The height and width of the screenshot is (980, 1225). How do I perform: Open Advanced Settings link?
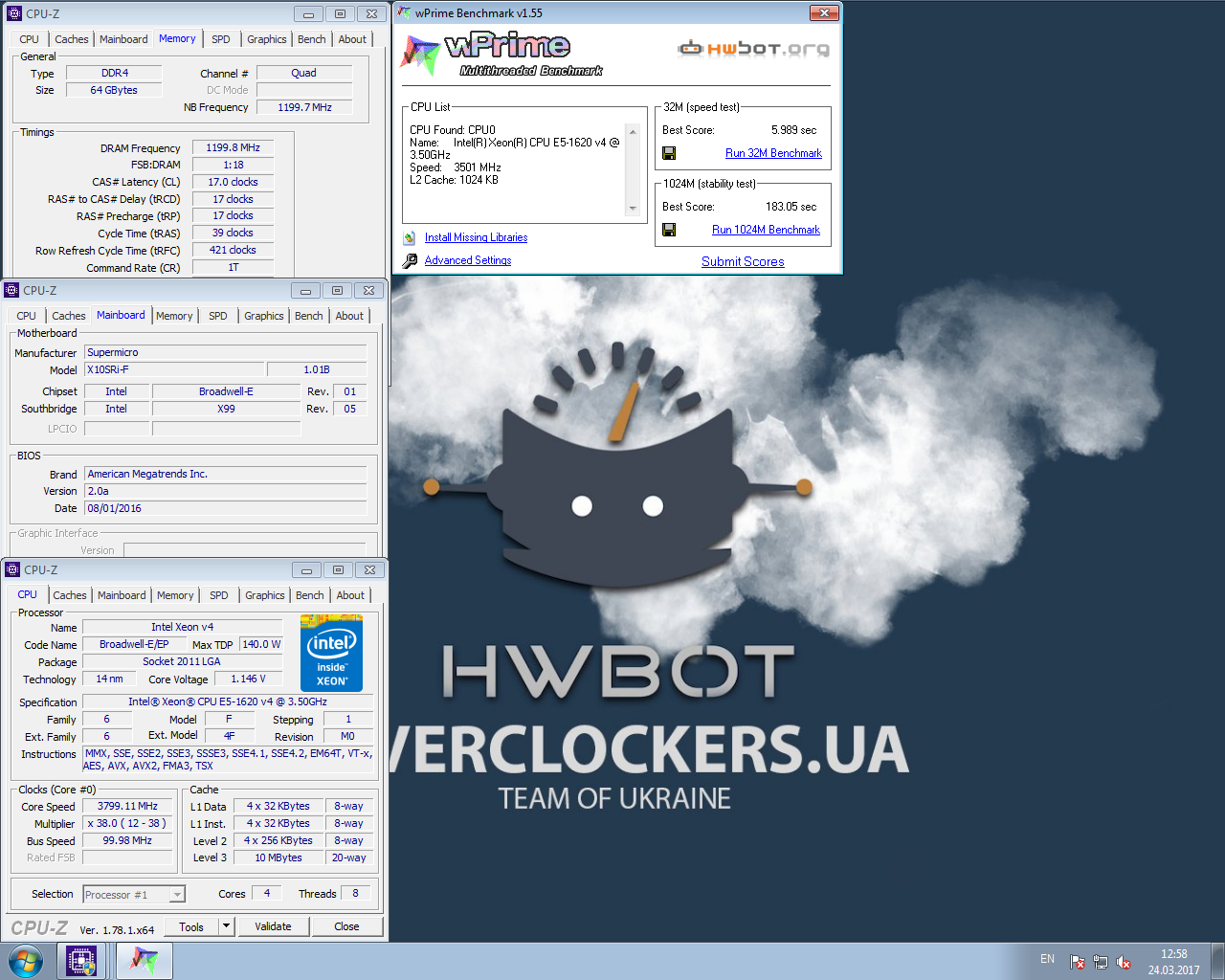(468, 260)
